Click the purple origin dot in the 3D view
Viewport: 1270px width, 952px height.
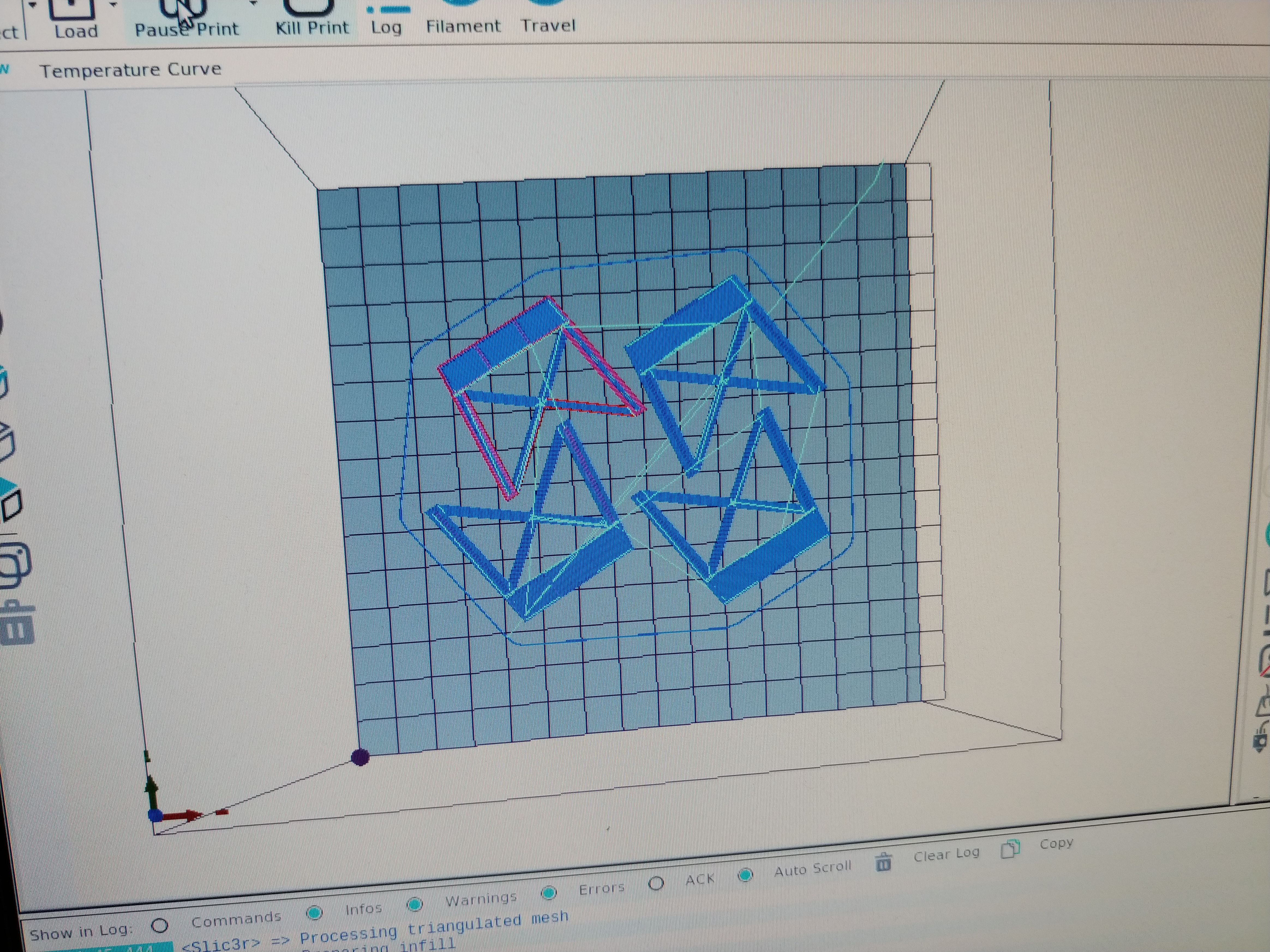click(x=360, y=757)
